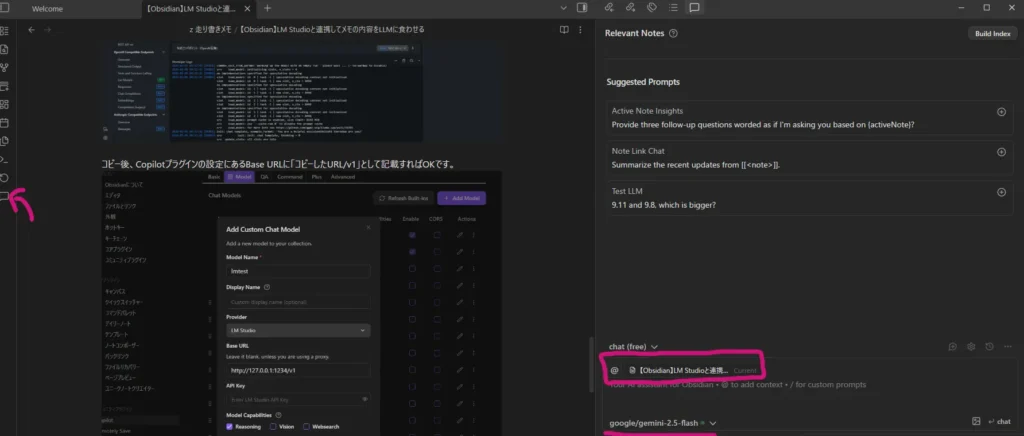Toggle the right sidebar panel
Image resolution: width=1024 pixels, height=436 pixels.
coord(583,8)
